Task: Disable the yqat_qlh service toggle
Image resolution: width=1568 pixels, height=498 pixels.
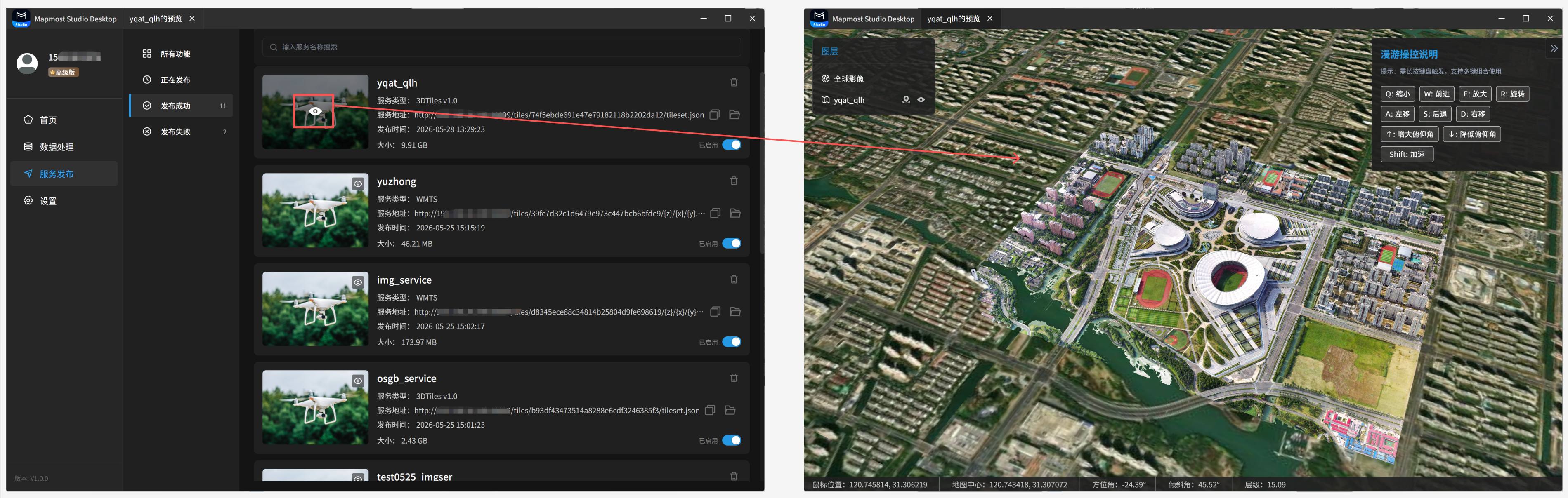Action: tap(732, 145)
